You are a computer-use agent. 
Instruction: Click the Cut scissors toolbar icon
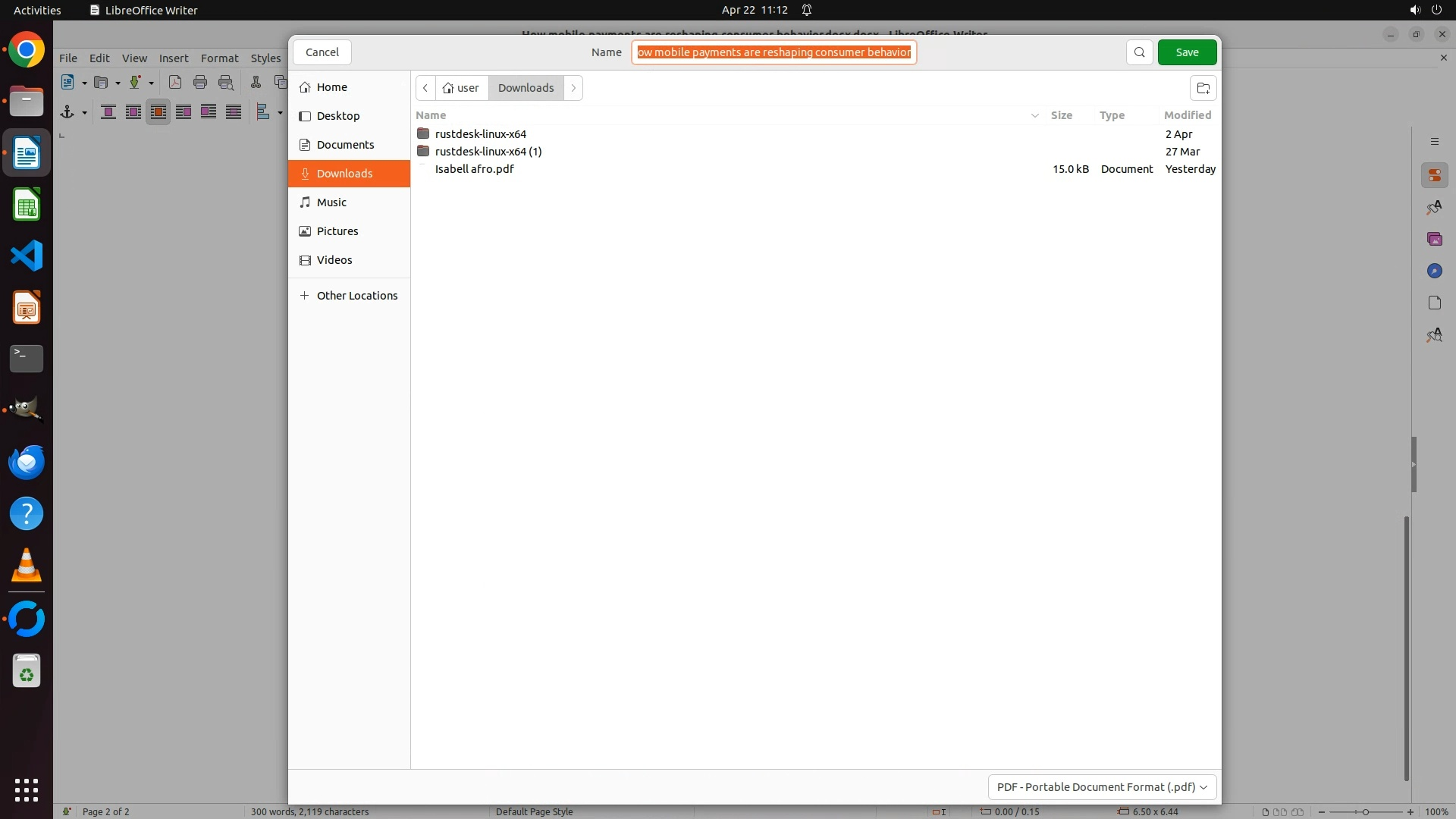[x=256, y=83]
